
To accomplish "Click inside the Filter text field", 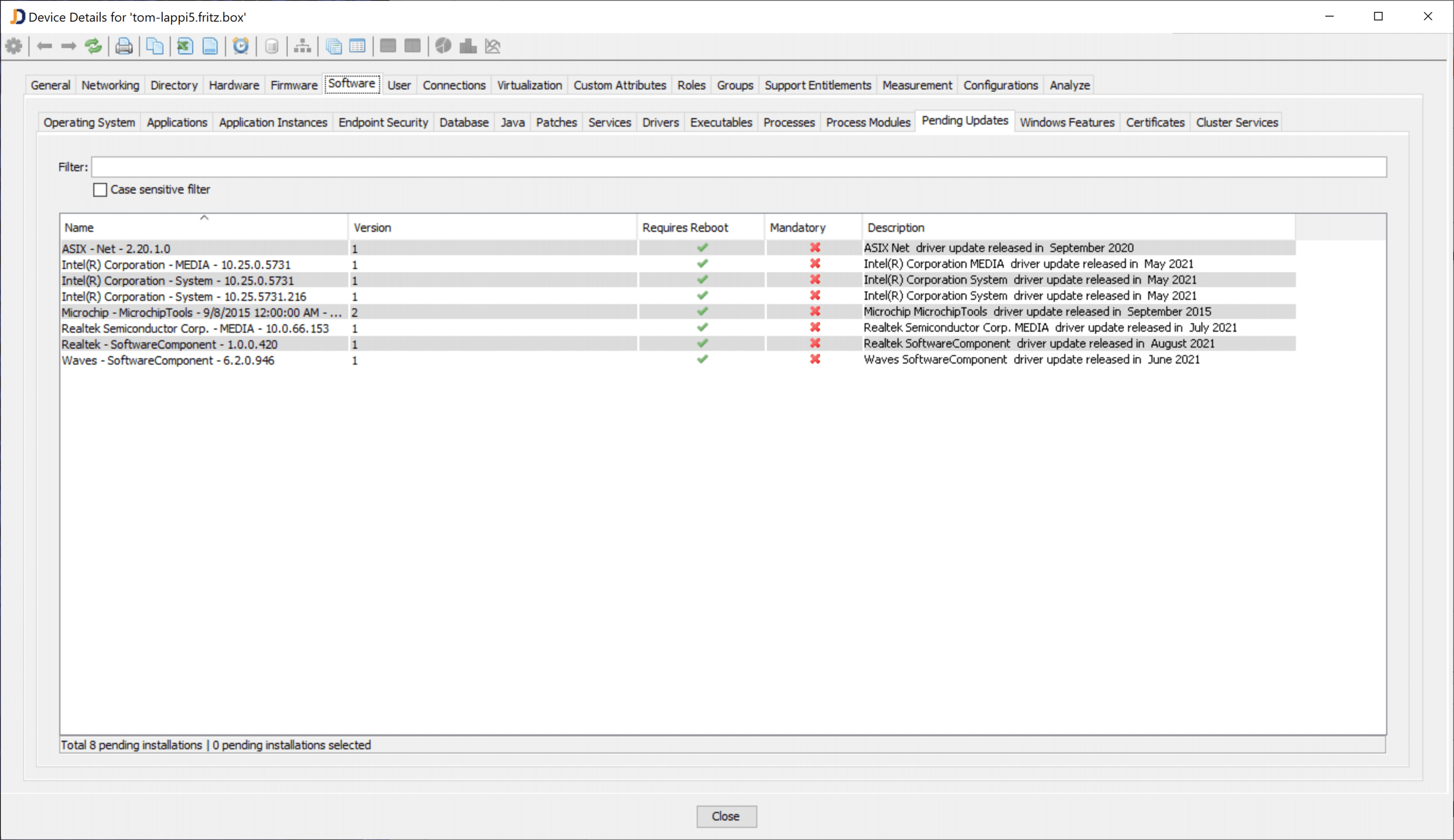I will pos(738,167).
